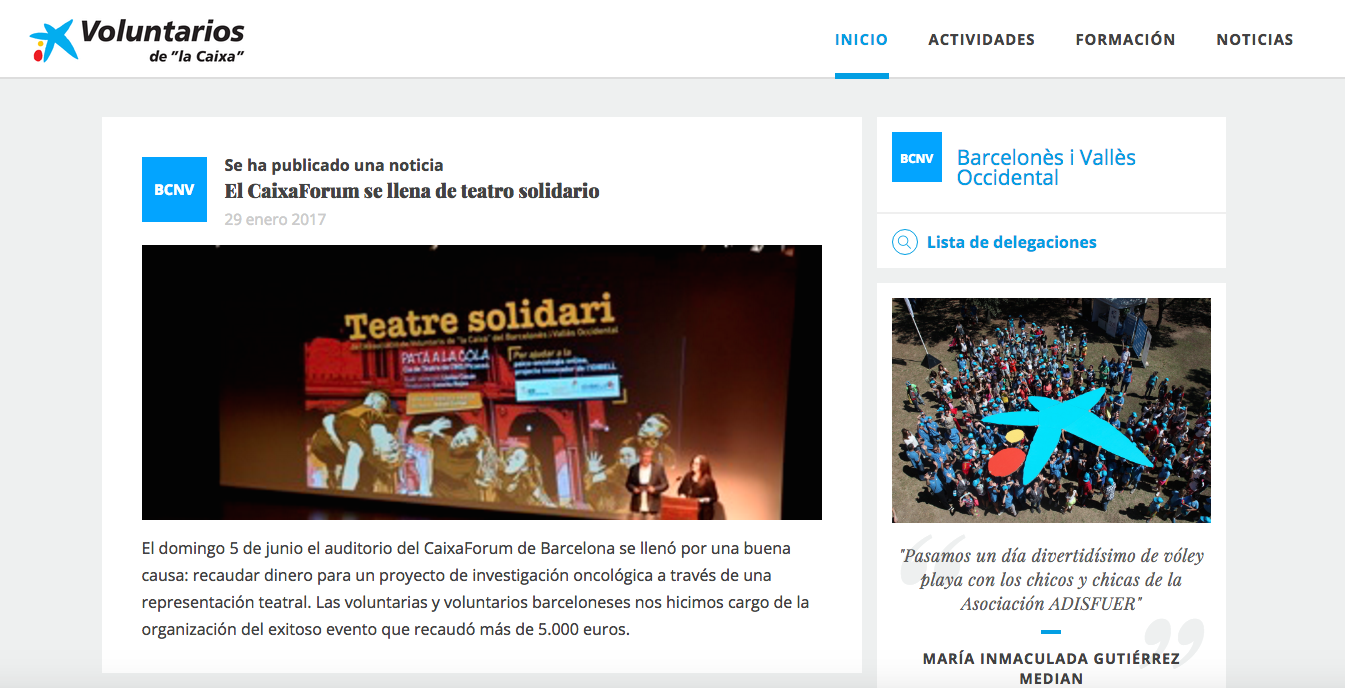Open the Lista de delegaciones link

point(1012,241)
